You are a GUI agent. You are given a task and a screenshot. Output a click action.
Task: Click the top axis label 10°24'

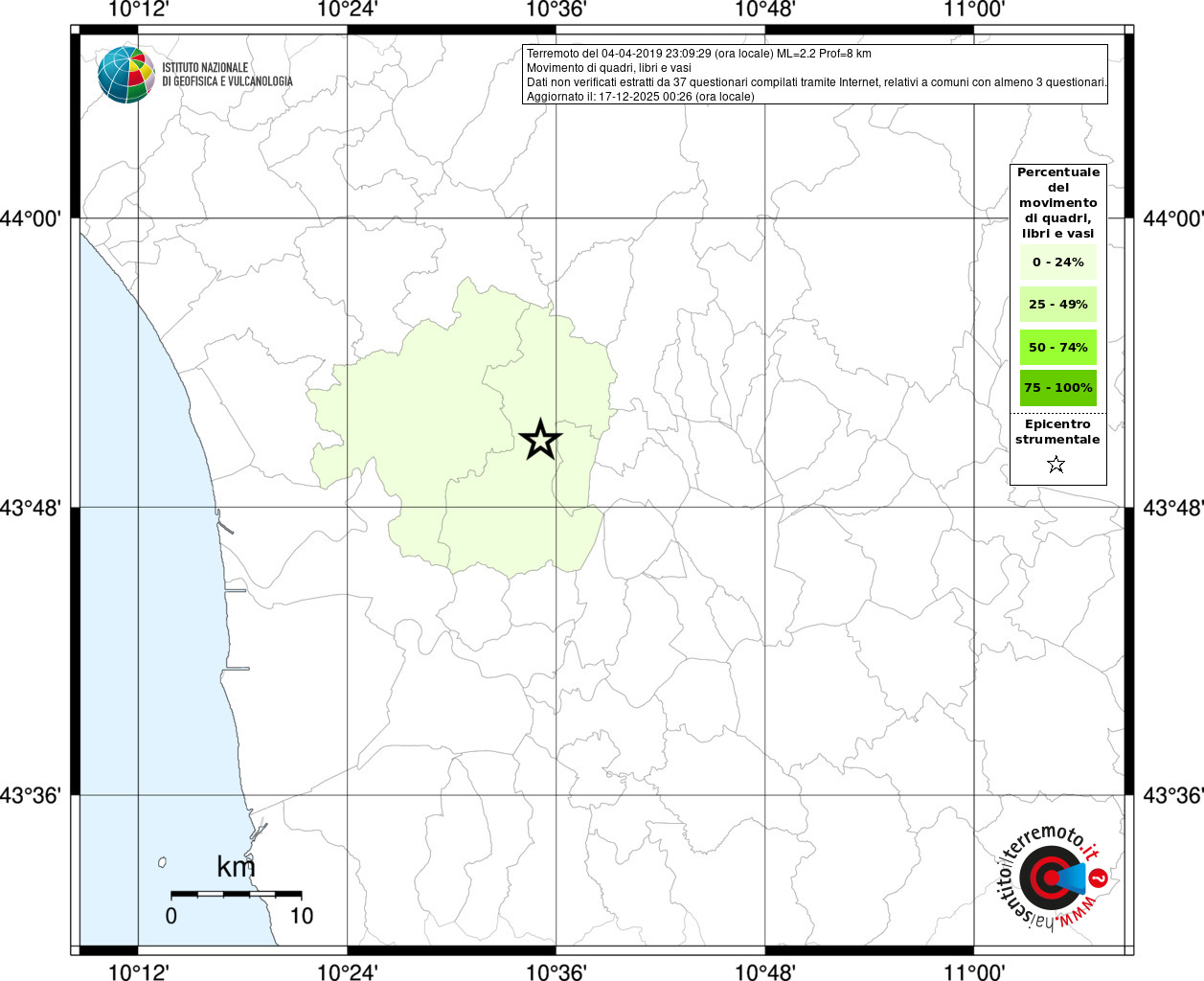pos(348,10)
